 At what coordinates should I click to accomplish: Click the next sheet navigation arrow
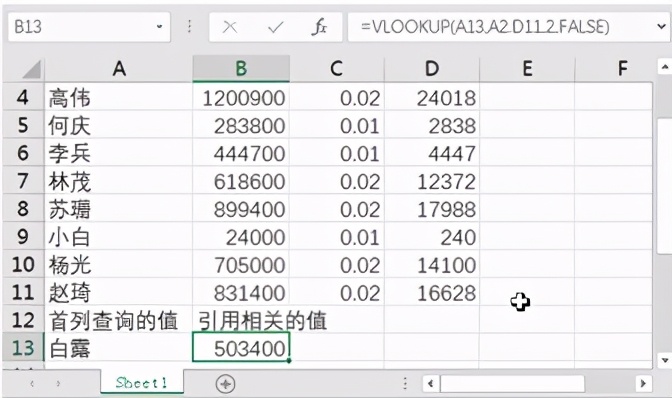click(x=58, y=383)
